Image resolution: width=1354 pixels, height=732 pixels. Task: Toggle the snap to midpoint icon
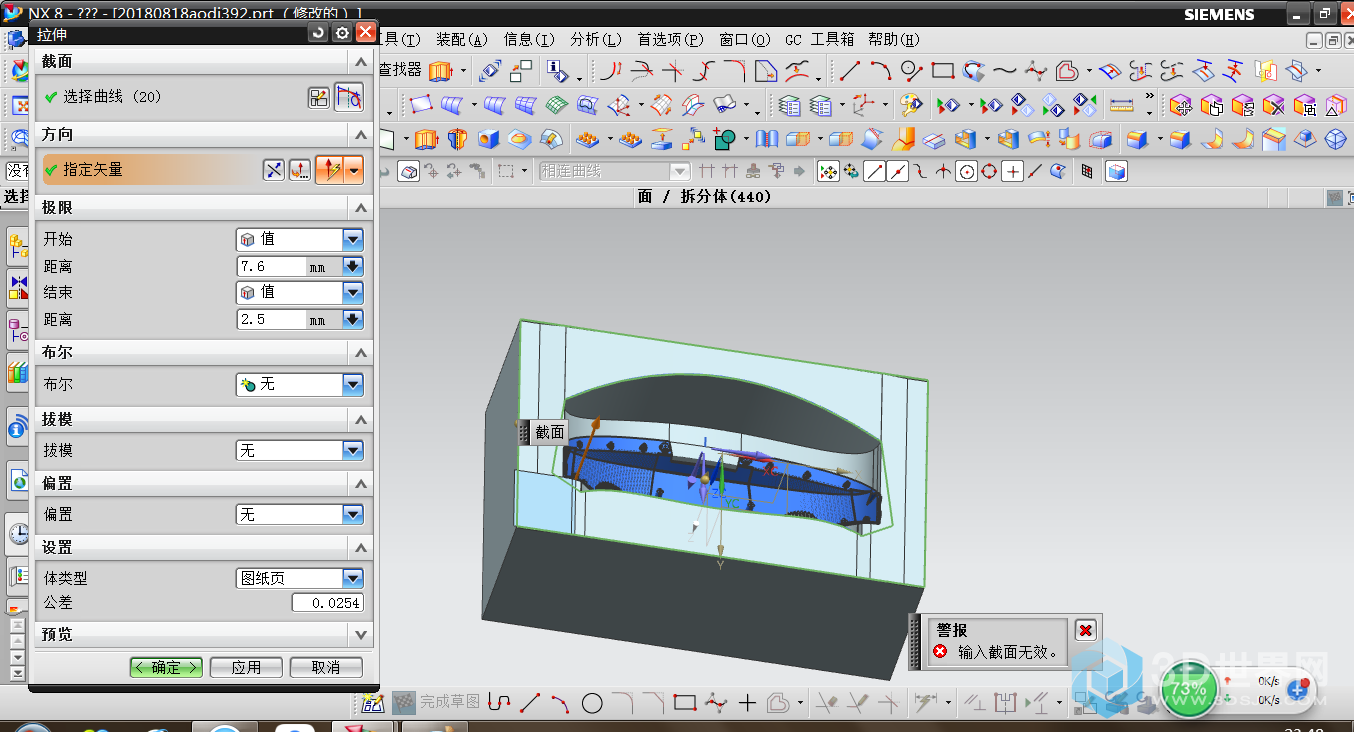coord(898,171)
